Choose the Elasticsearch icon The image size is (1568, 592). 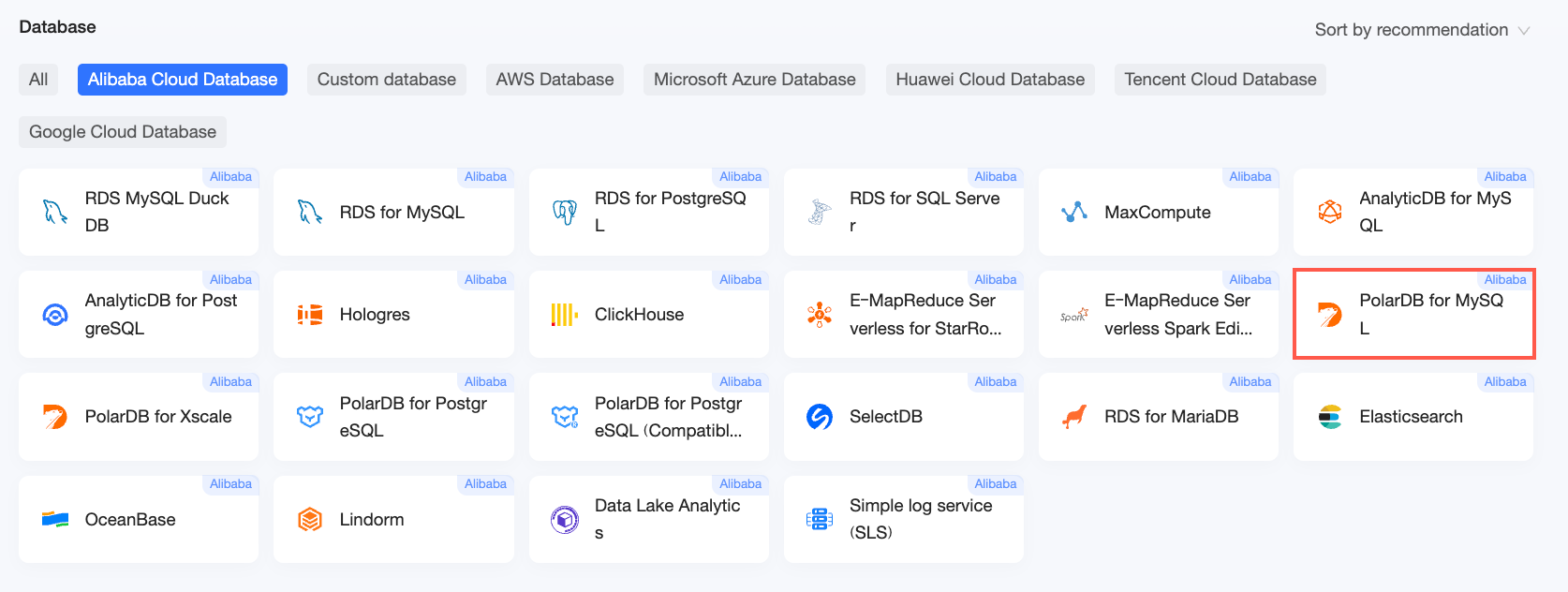(x=1330, y=417)
